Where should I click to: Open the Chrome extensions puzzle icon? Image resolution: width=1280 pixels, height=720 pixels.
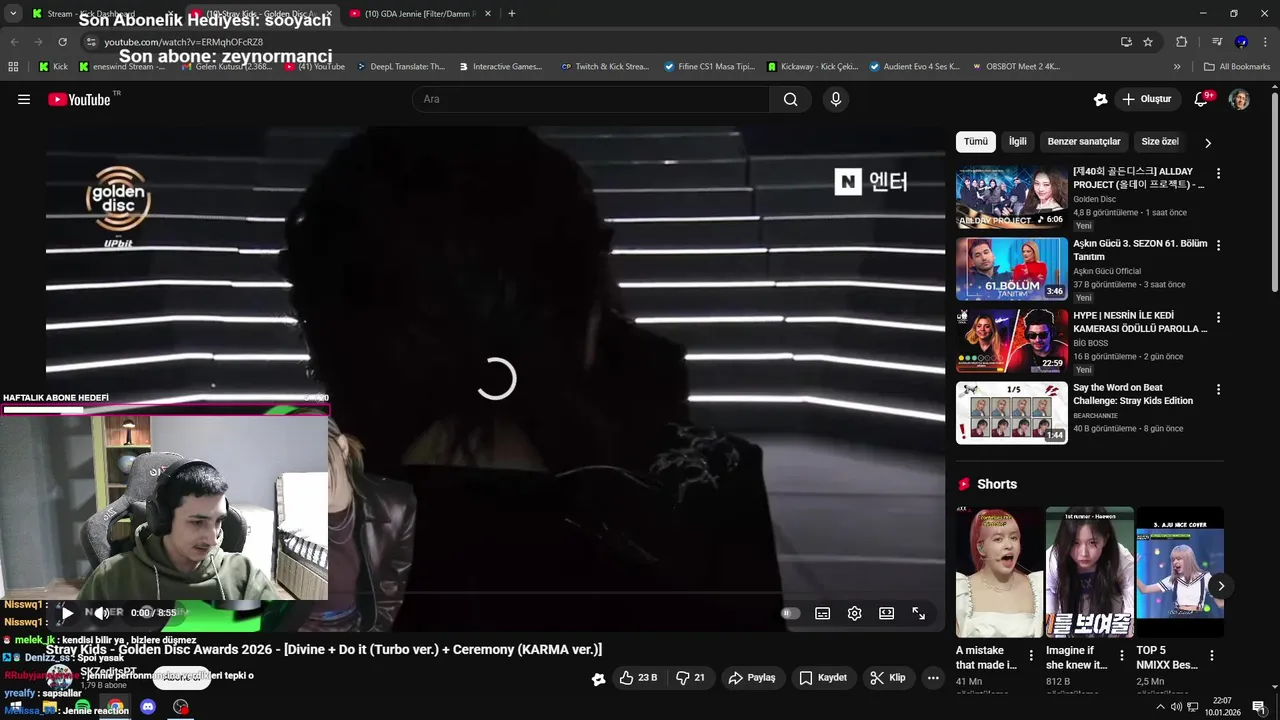tap(1181, 42)
